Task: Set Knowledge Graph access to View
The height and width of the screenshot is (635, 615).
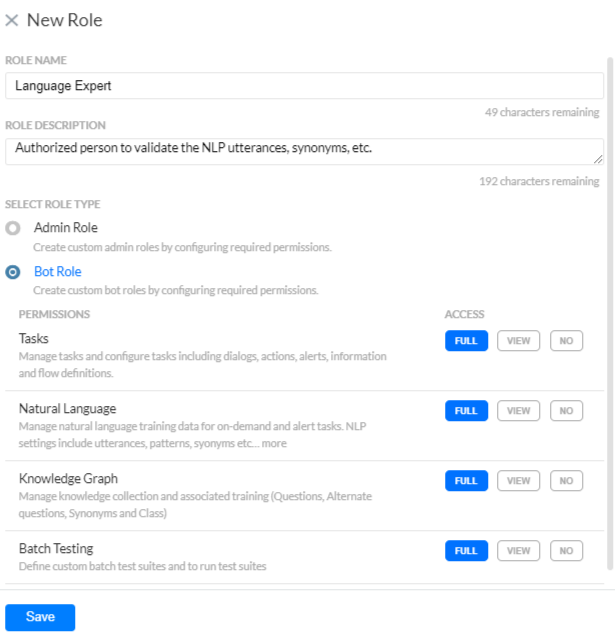Action: pos(518,481)
